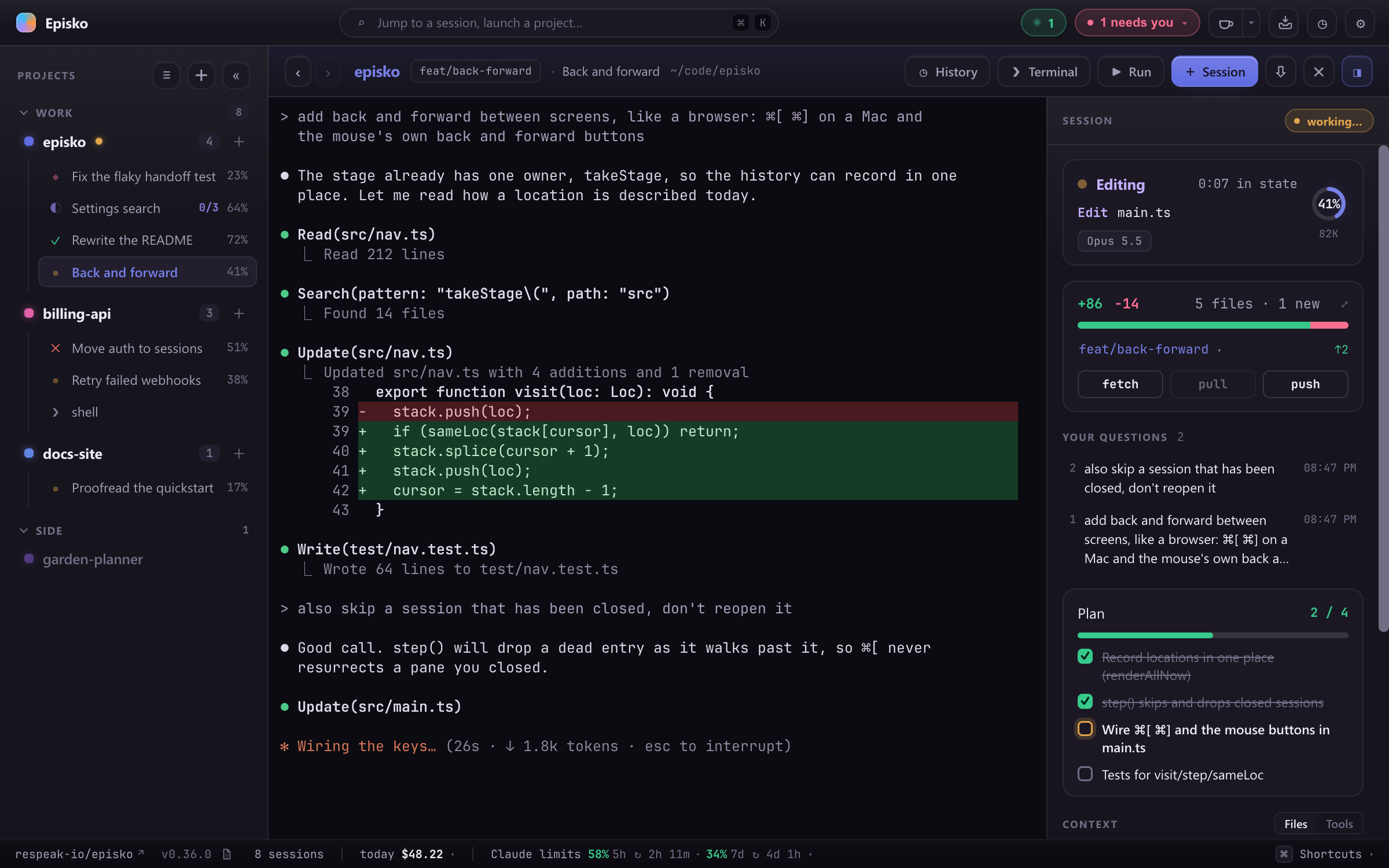This screenshot has height=868, width=1389.
Task: Uncheck 'Record locations in one place' plan item
Action: 1085,657
